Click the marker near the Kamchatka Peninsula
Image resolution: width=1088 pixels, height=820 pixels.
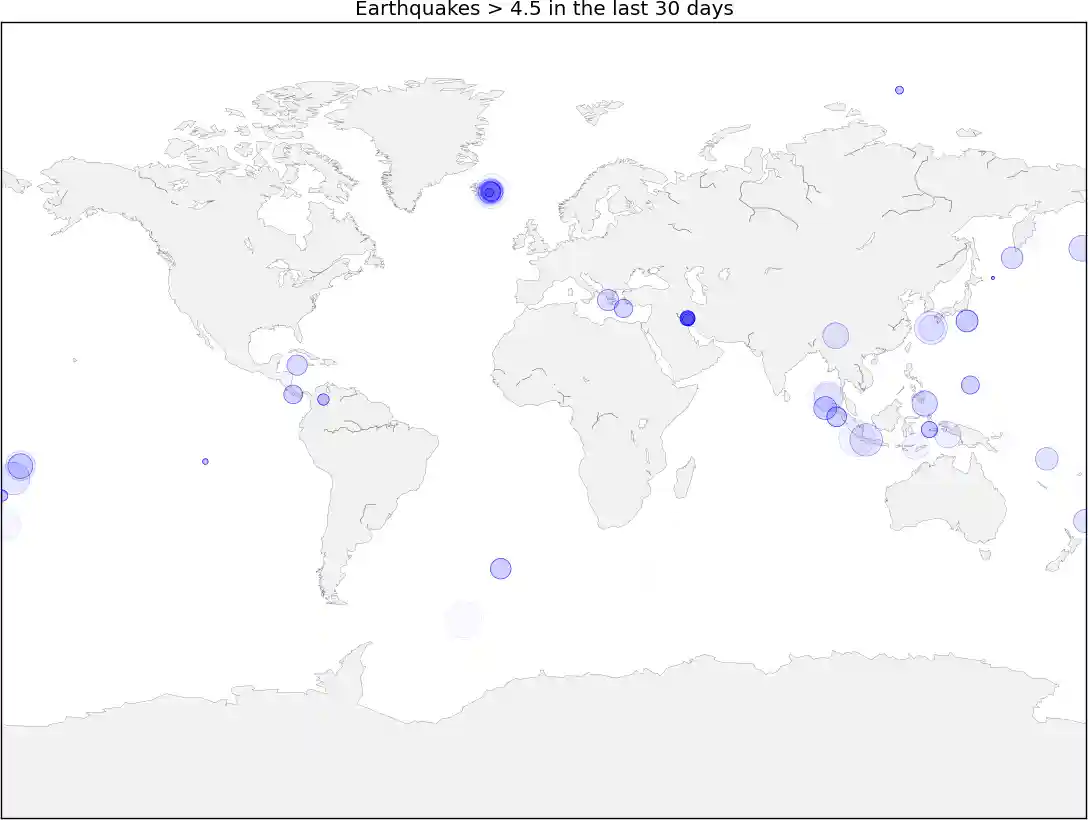point(1010,258)
